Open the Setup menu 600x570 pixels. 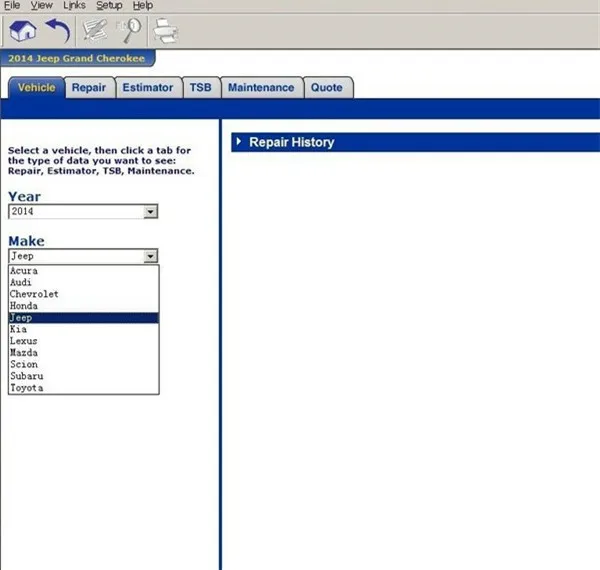109,5
